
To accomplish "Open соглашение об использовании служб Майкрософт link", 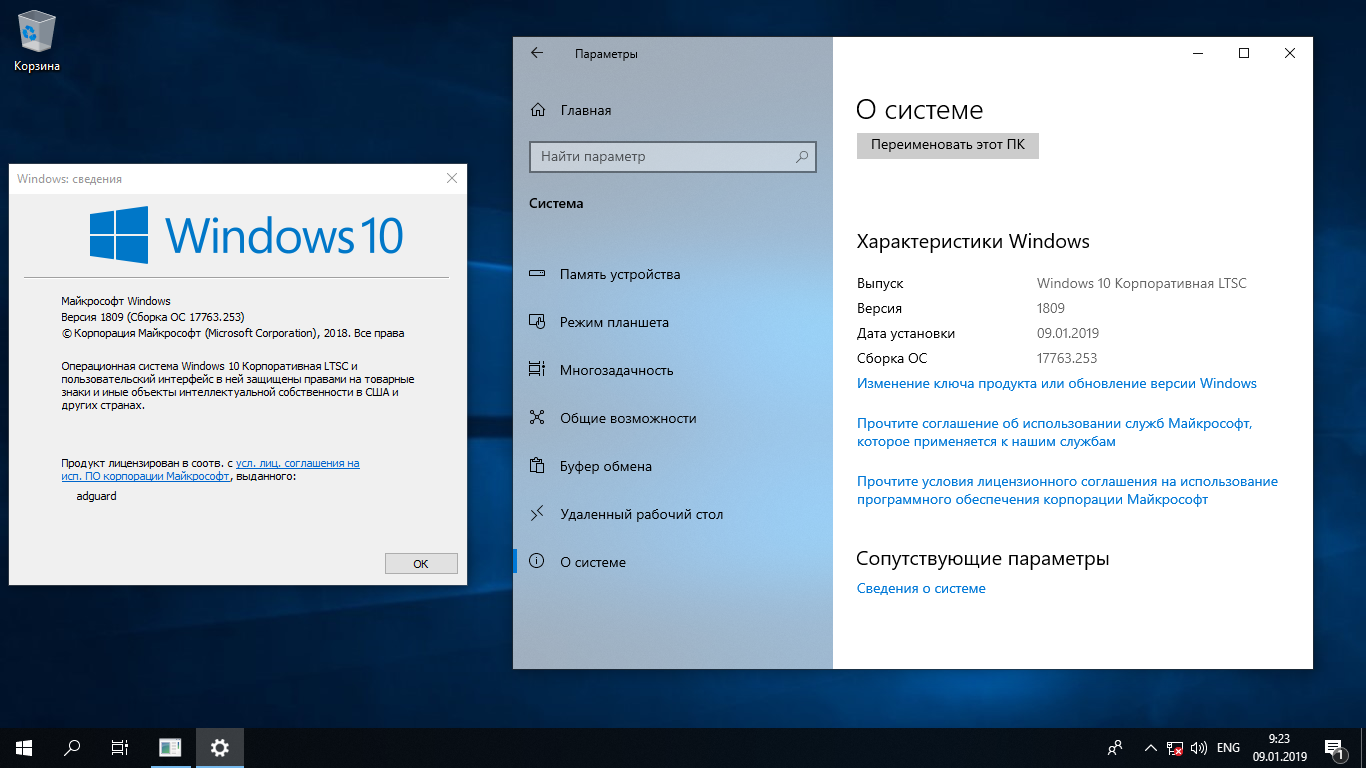I will click(x=1055, y=432).
